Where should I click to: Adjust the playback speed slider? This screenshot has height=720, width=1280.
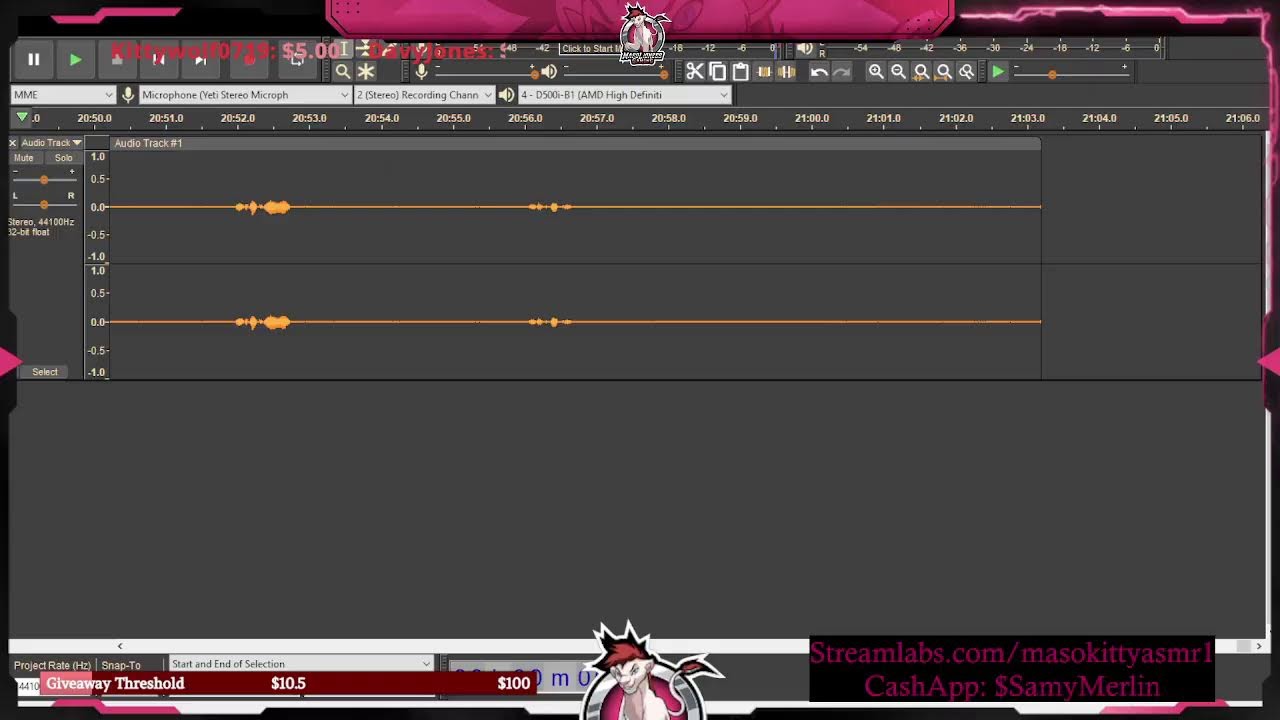(1070, 72)
